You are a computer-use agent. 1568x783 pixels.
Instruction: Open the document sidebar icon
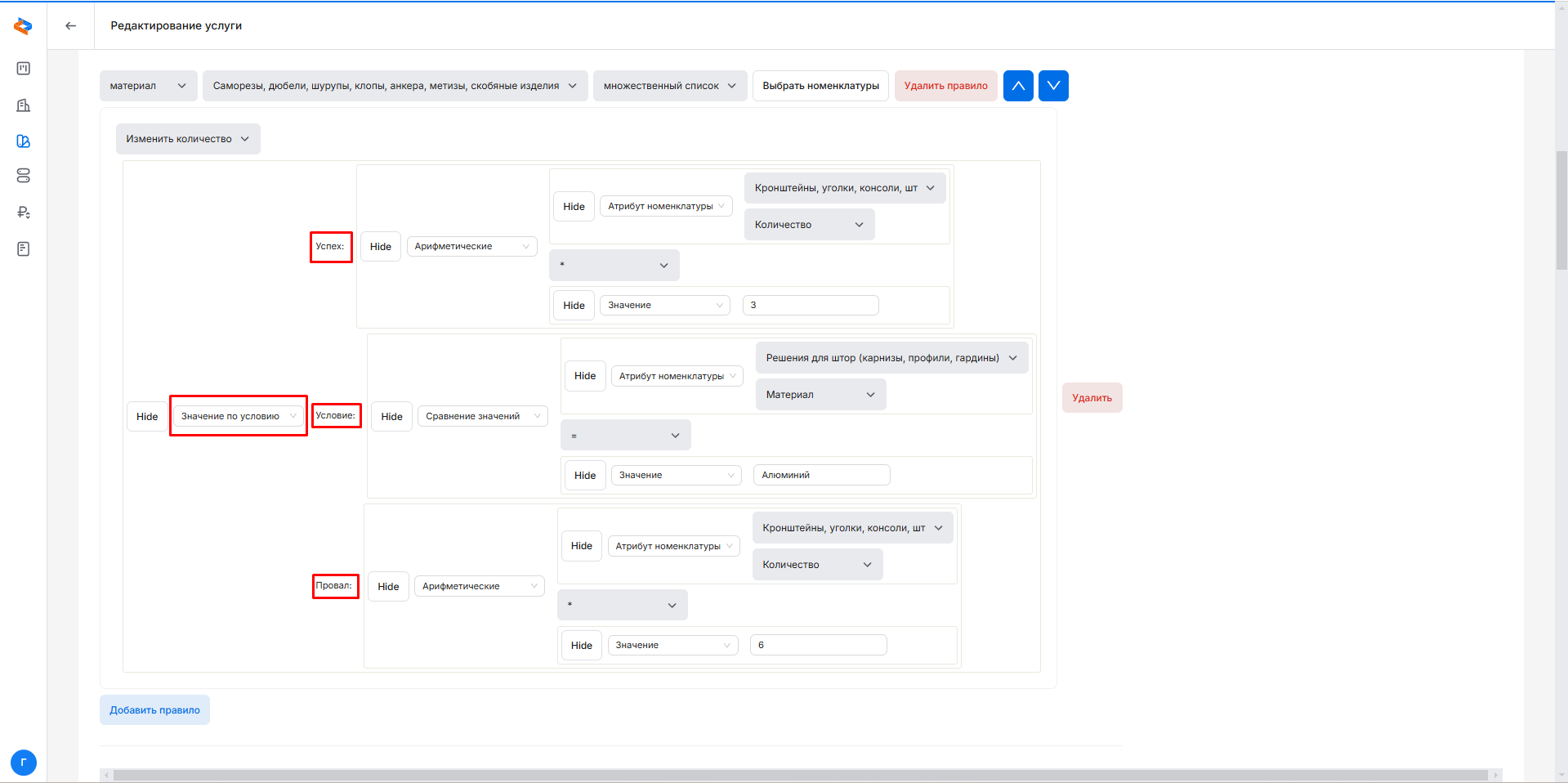coord(23,249)
